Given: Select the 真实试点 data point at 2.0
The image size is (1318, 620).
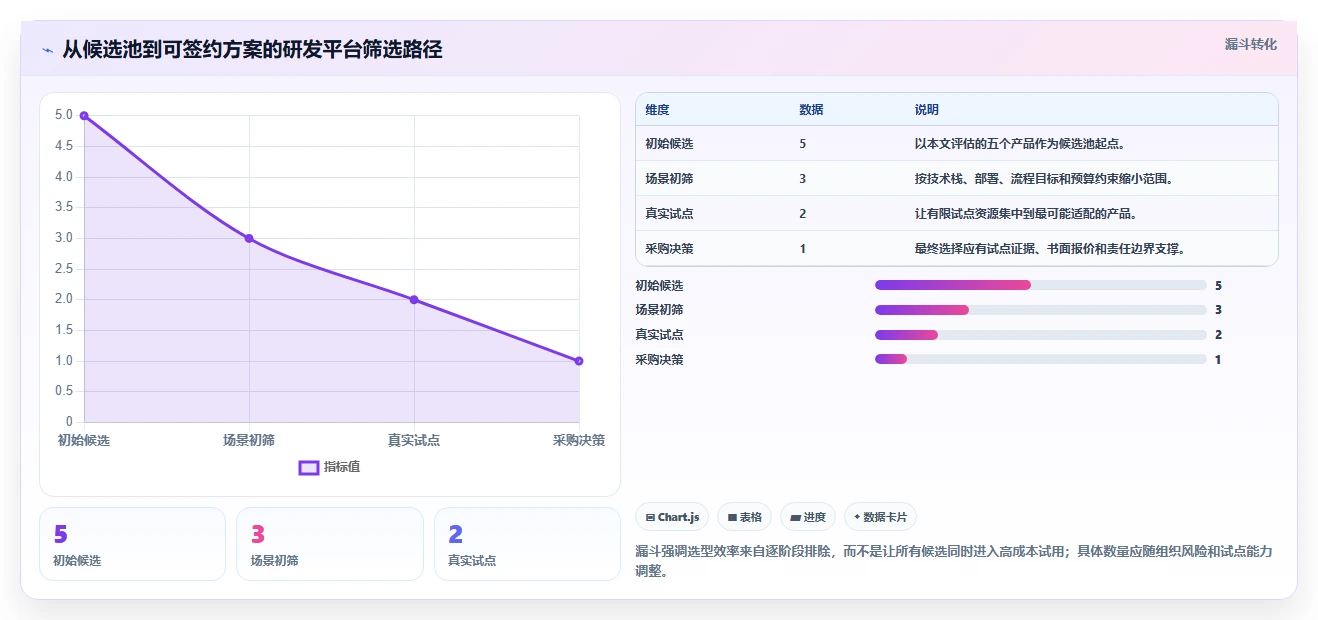Looking at the screenshot, I should tap(414, 300).
